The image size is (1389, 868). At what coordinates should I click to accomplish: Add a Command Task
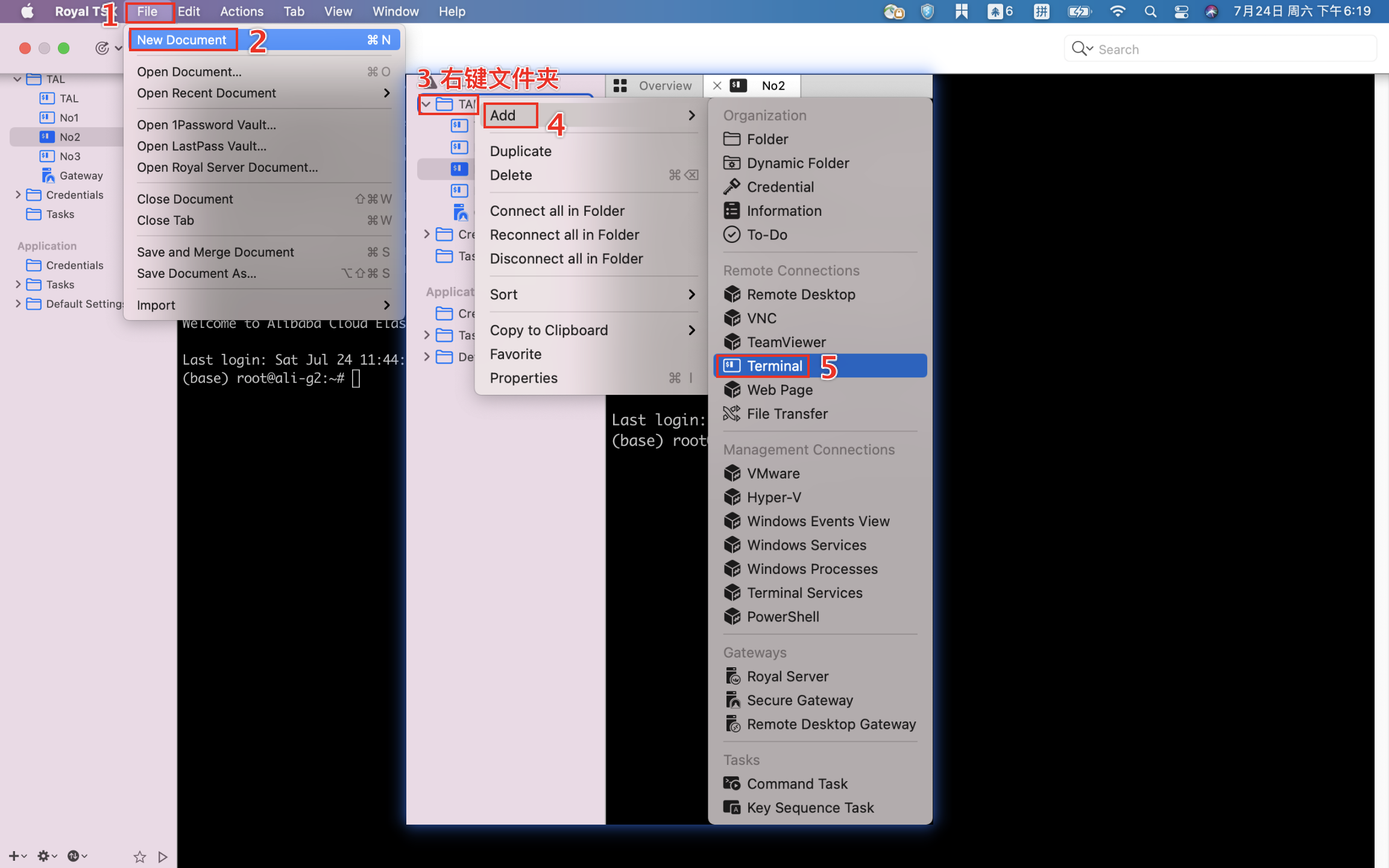pyautogui.click(x=820, y=784)
